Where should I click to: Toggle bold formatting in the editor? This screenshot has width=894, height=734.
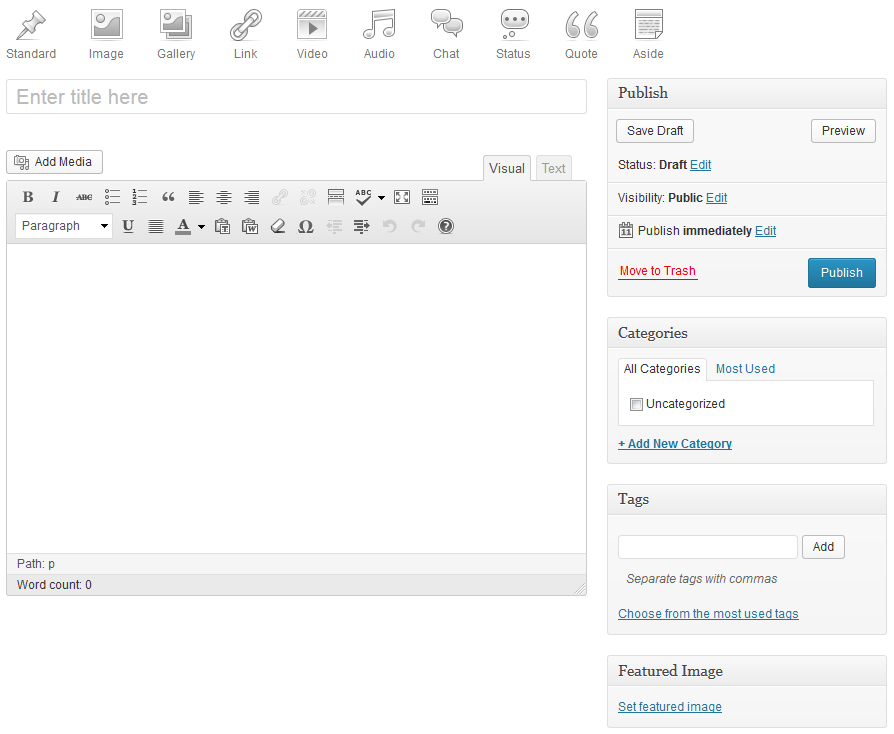[x=28, y=197]
